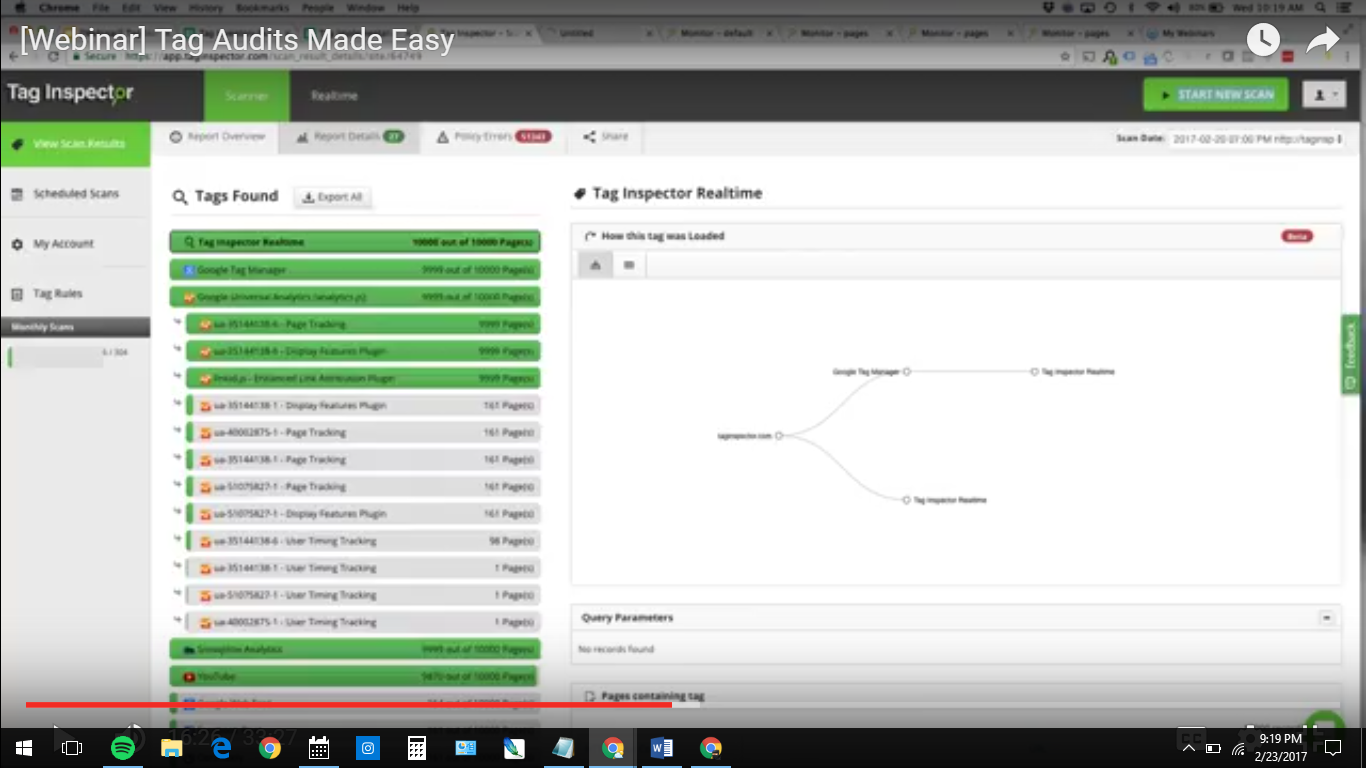This screenshot has width=1366, height=768.
Task: Open Task View on the taskbar
Action: coord(72,748)
